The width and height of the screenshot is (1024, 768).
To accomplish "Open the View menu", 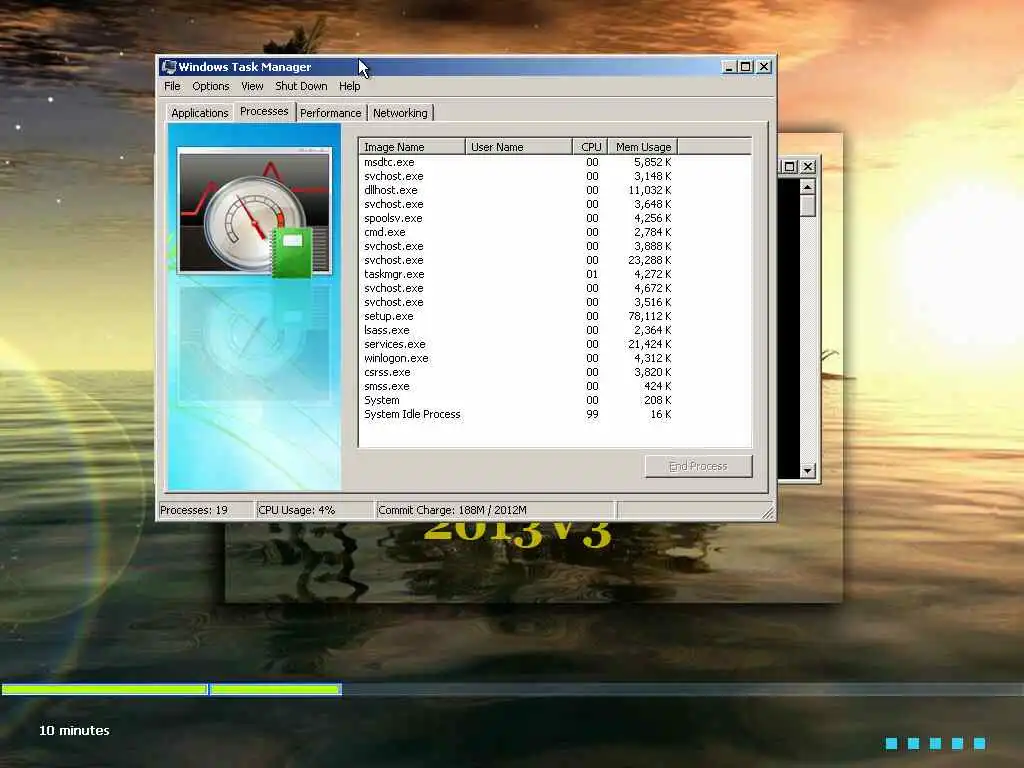I will point(251,86).
